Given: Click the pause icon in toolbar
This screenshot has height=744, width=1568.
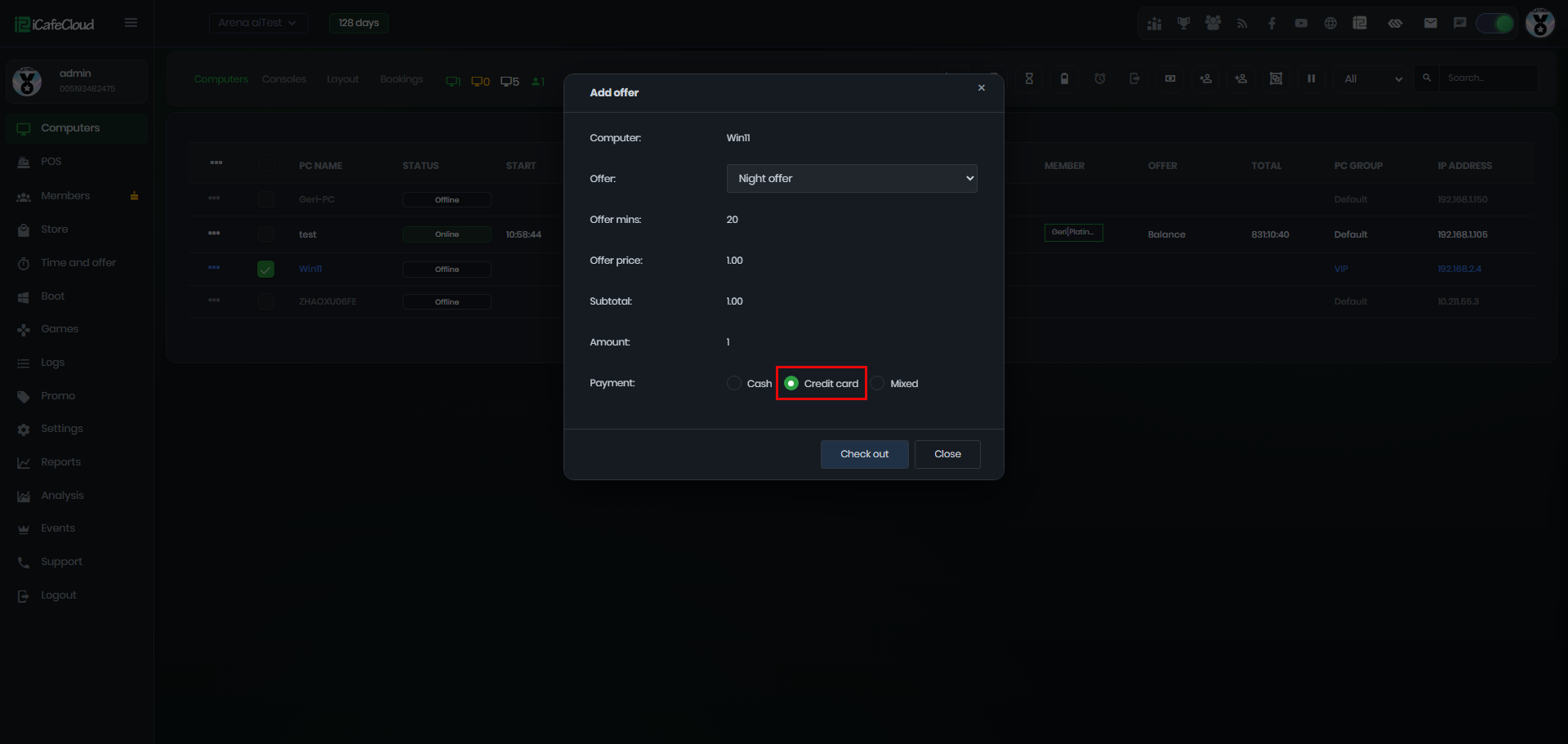Looking at the screenshot, I should pos(1311,78).
